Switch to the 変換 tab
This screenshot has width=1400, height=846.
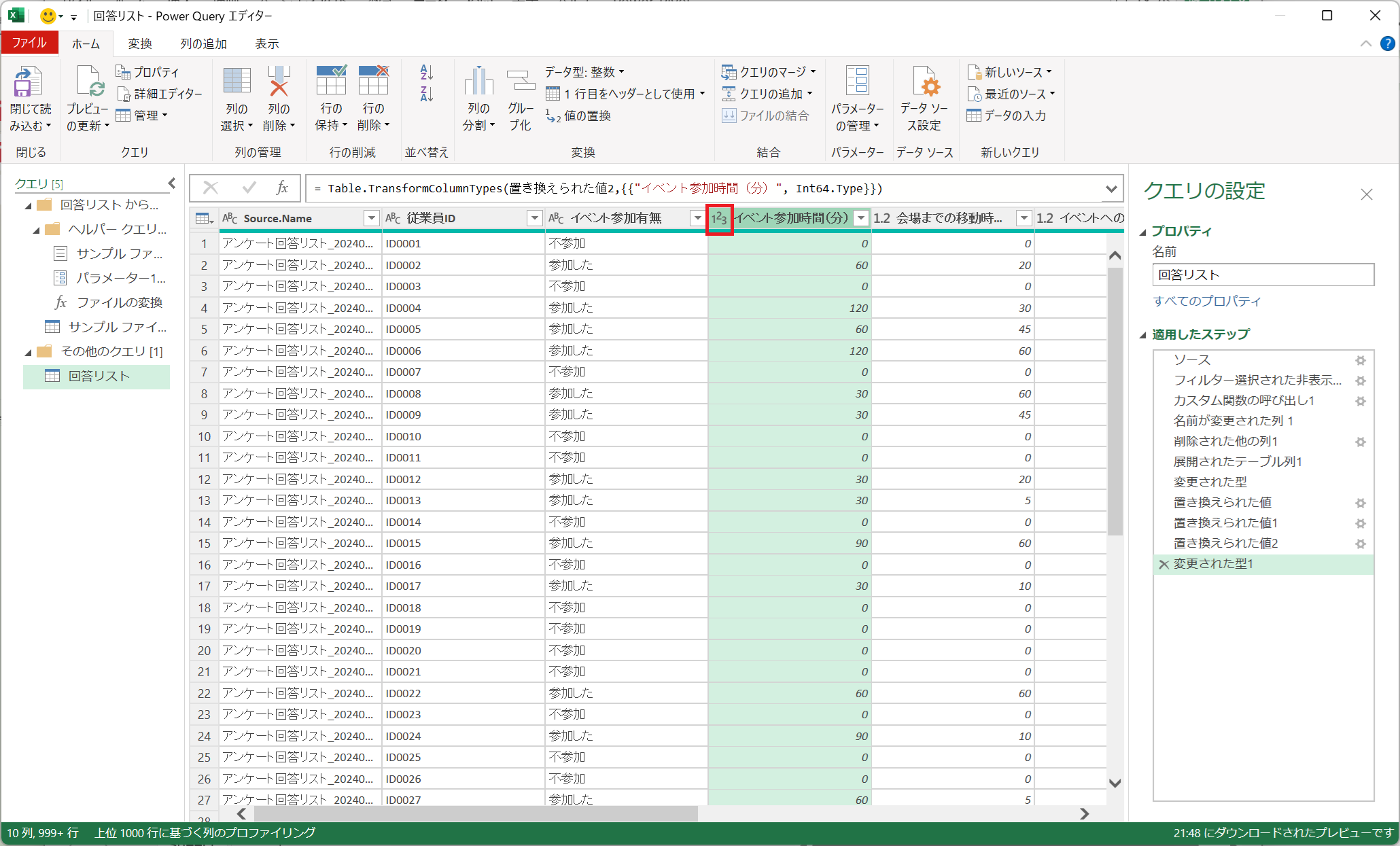140,43
